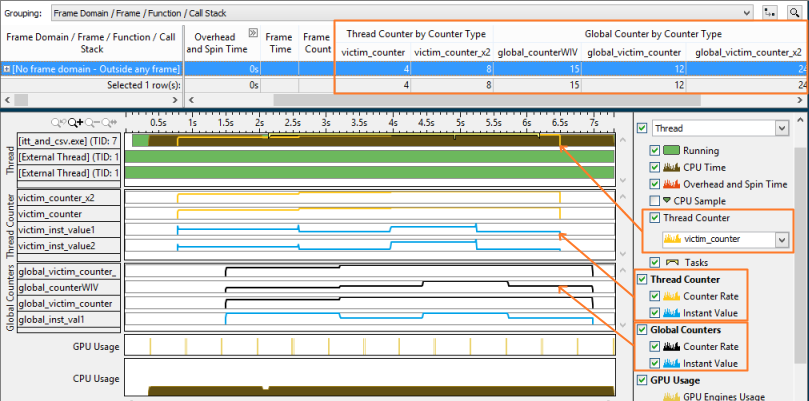Screen dimensions: 809x401
Task: Click left arrow of columns horizontal scrollbar
Action: (x=191, y=100)
